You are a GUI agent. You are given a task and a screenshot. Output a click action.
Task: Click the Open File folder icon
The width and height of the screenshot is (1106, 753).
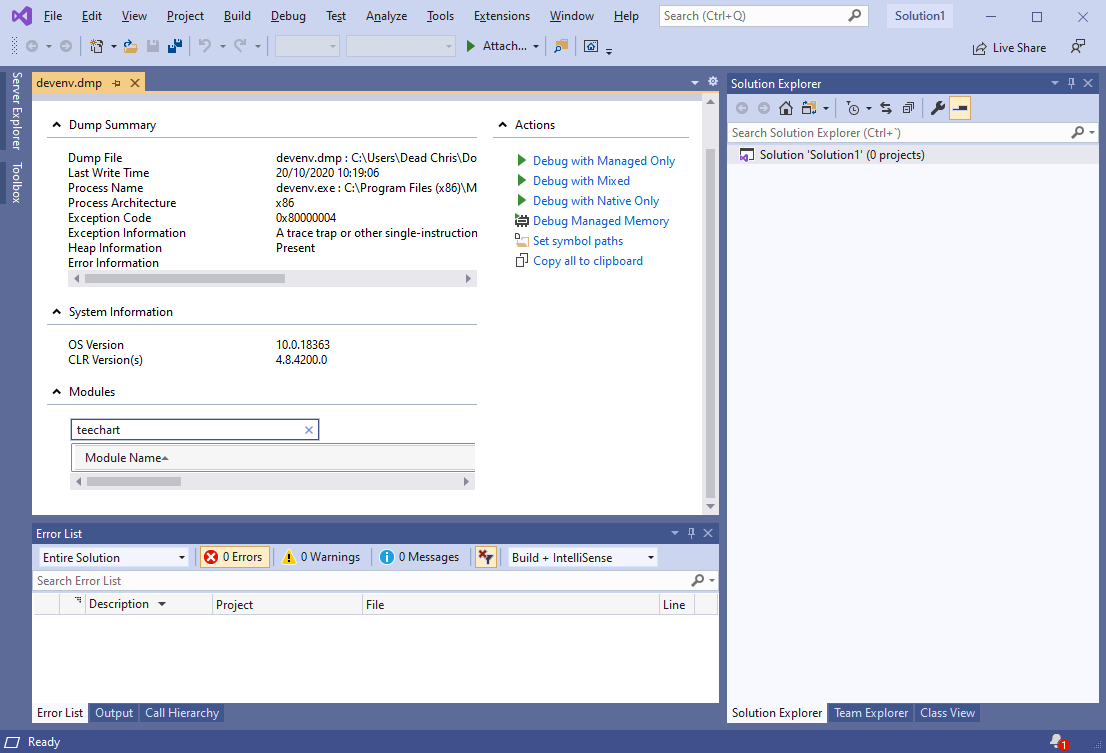[130, 47]
